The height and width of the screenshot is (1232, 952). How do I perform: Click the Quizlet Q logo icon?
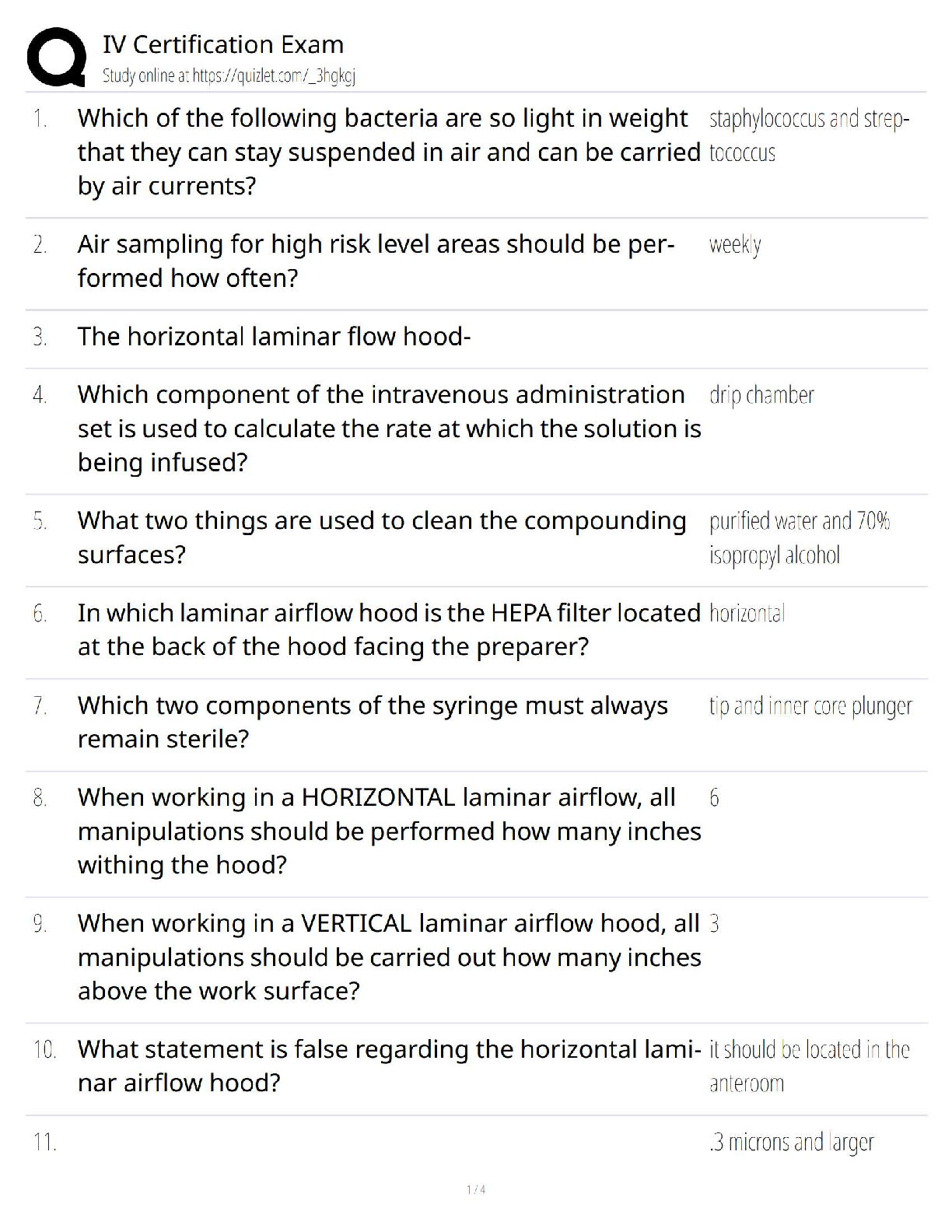pos(56,58)
